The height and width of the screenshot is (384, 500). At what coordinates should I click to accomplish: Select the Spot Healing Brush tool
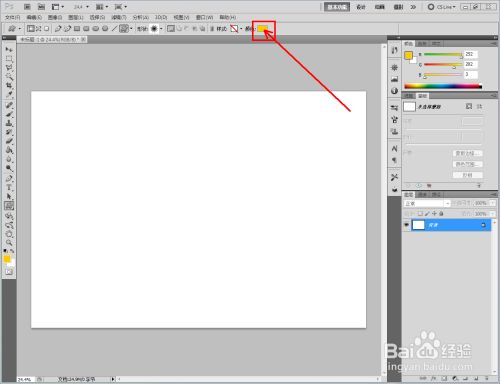click(9, 105)
